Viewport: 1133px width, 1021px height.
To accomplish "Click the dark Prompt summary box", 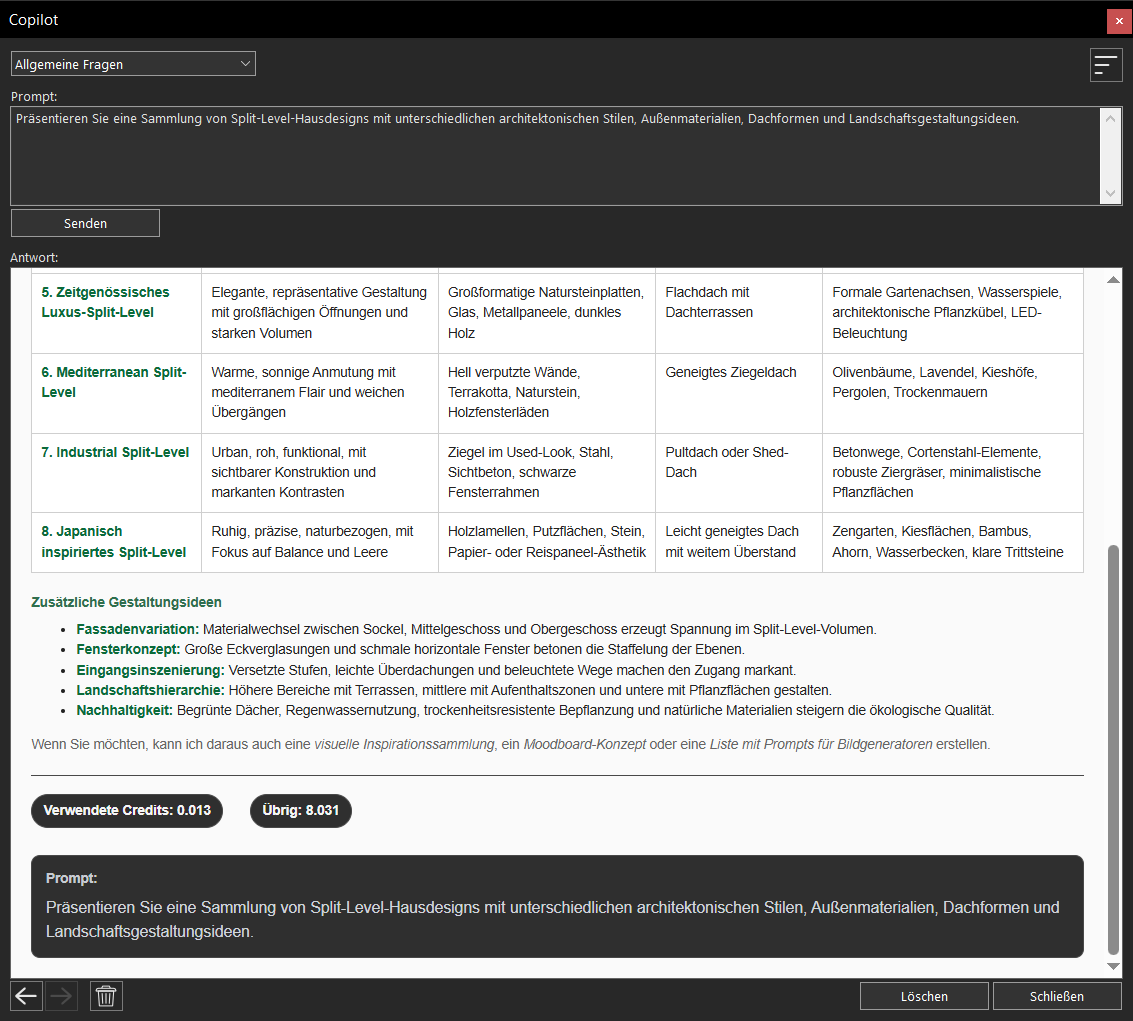I will click(x=557, y=907).
